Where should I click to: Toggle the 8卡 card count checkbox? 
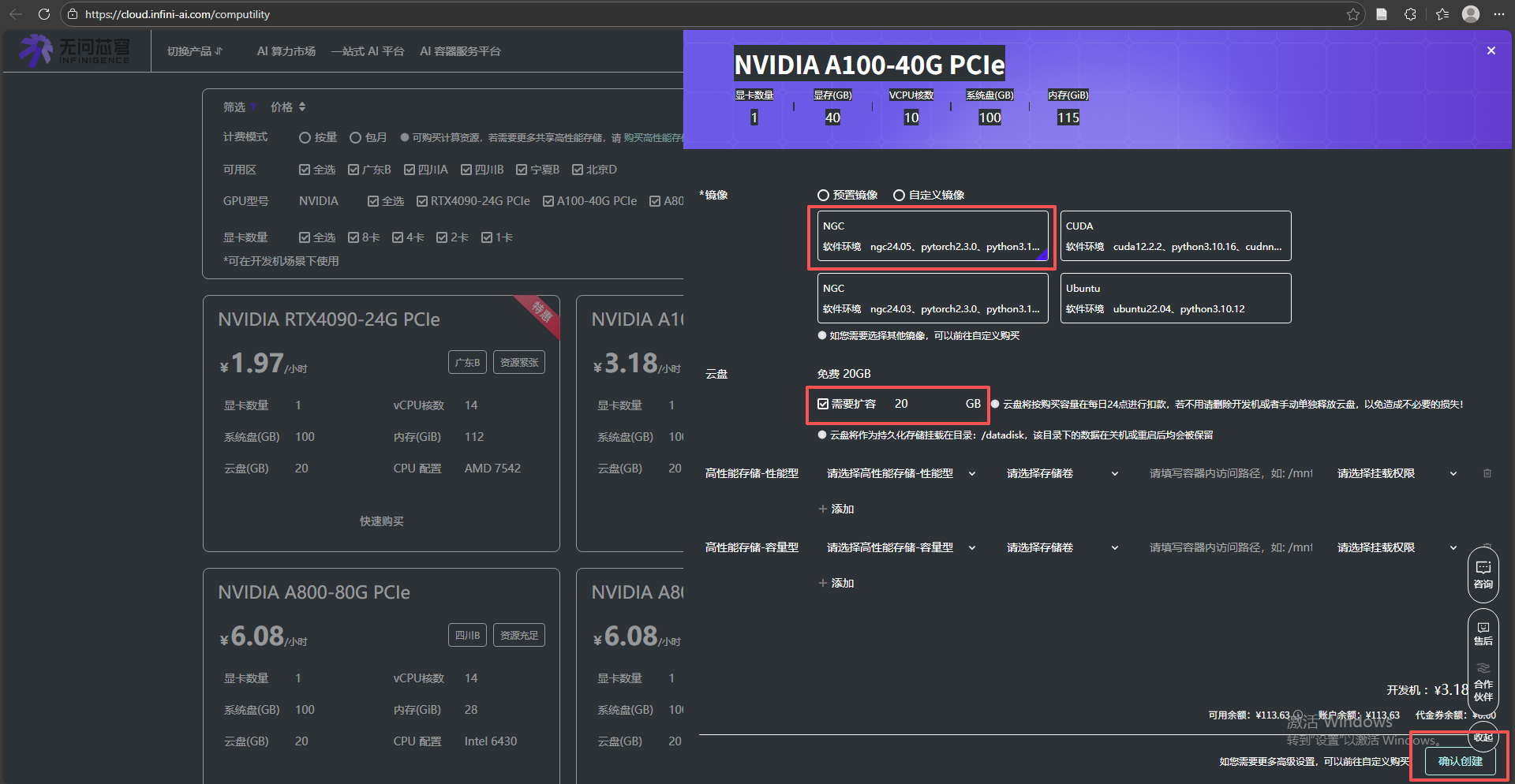tap(353, 237)
